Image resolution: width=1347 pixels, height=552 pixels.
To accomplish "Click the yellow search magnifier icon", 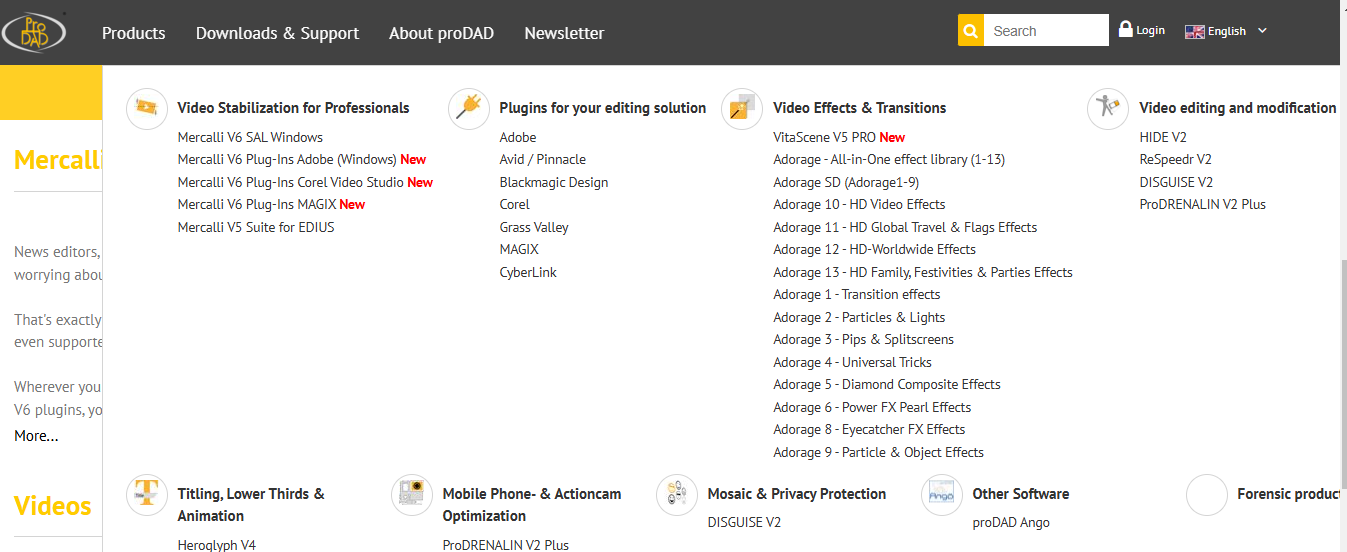I will tap(970, 31).
